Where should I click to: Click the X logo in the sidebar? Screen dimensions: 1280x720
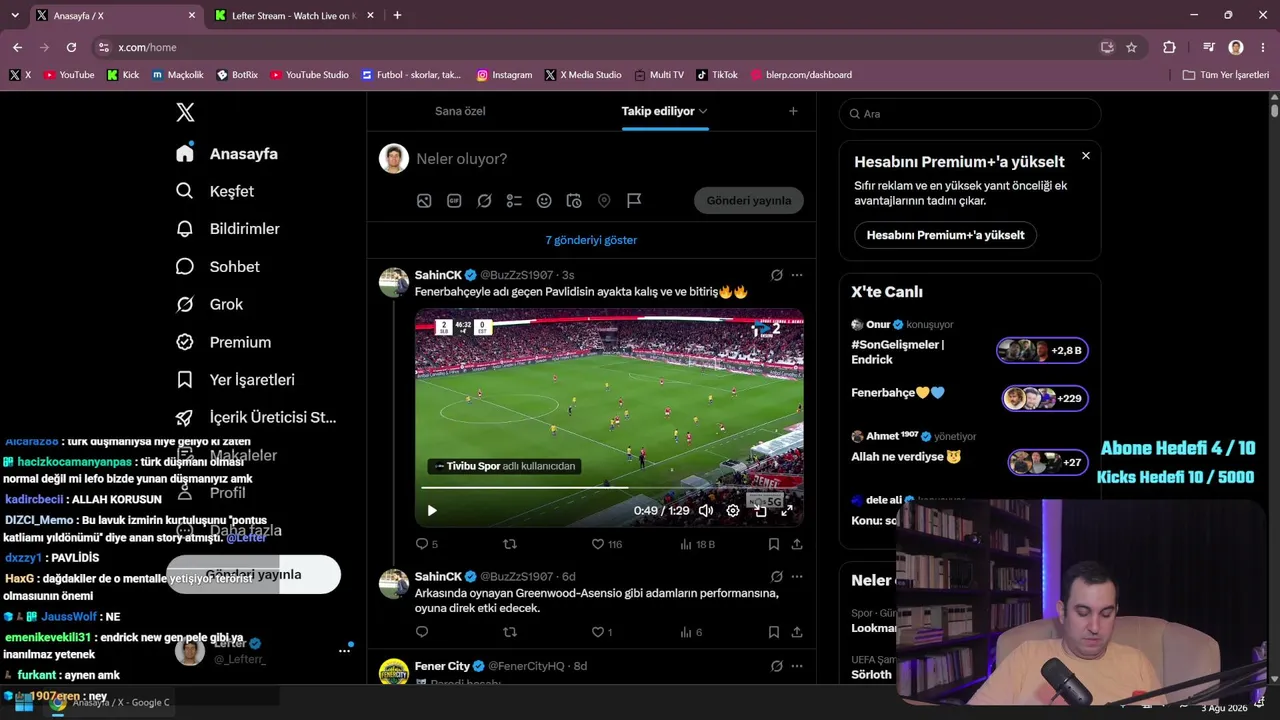pos(185,112)
